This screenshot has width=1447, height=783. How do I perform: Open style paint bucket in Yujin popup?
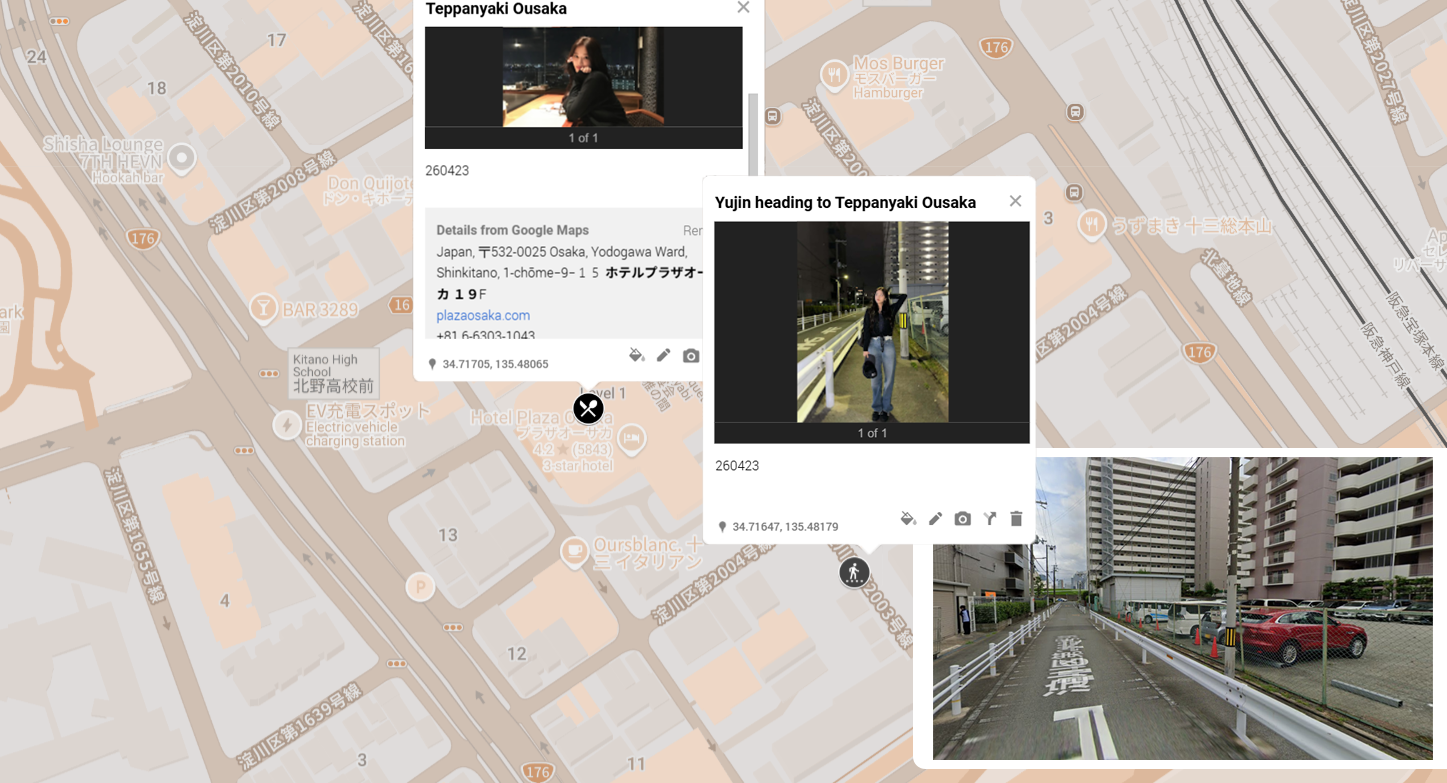(x=908, y=518)
